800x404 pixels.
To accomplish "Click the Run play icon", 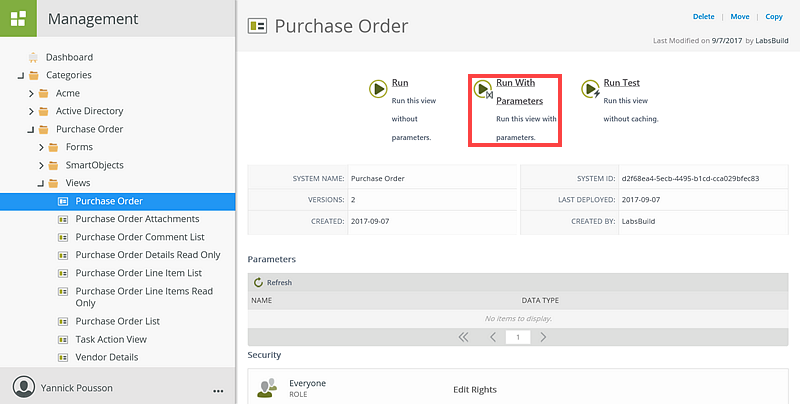I will pos(378,89).
